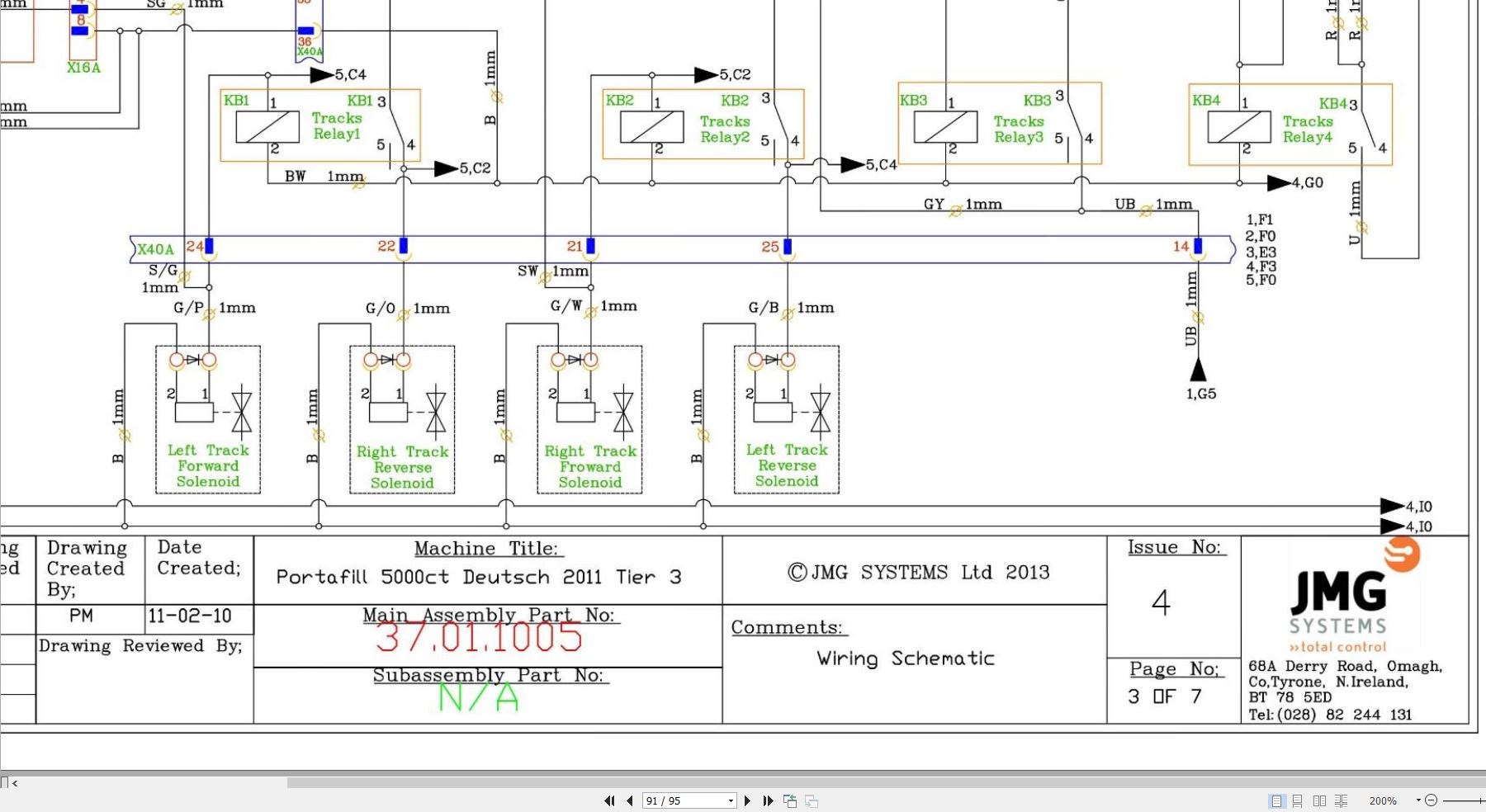Click the next view icon
Image resolution: width=1486 pixels, height=812 pixels.
812,800
